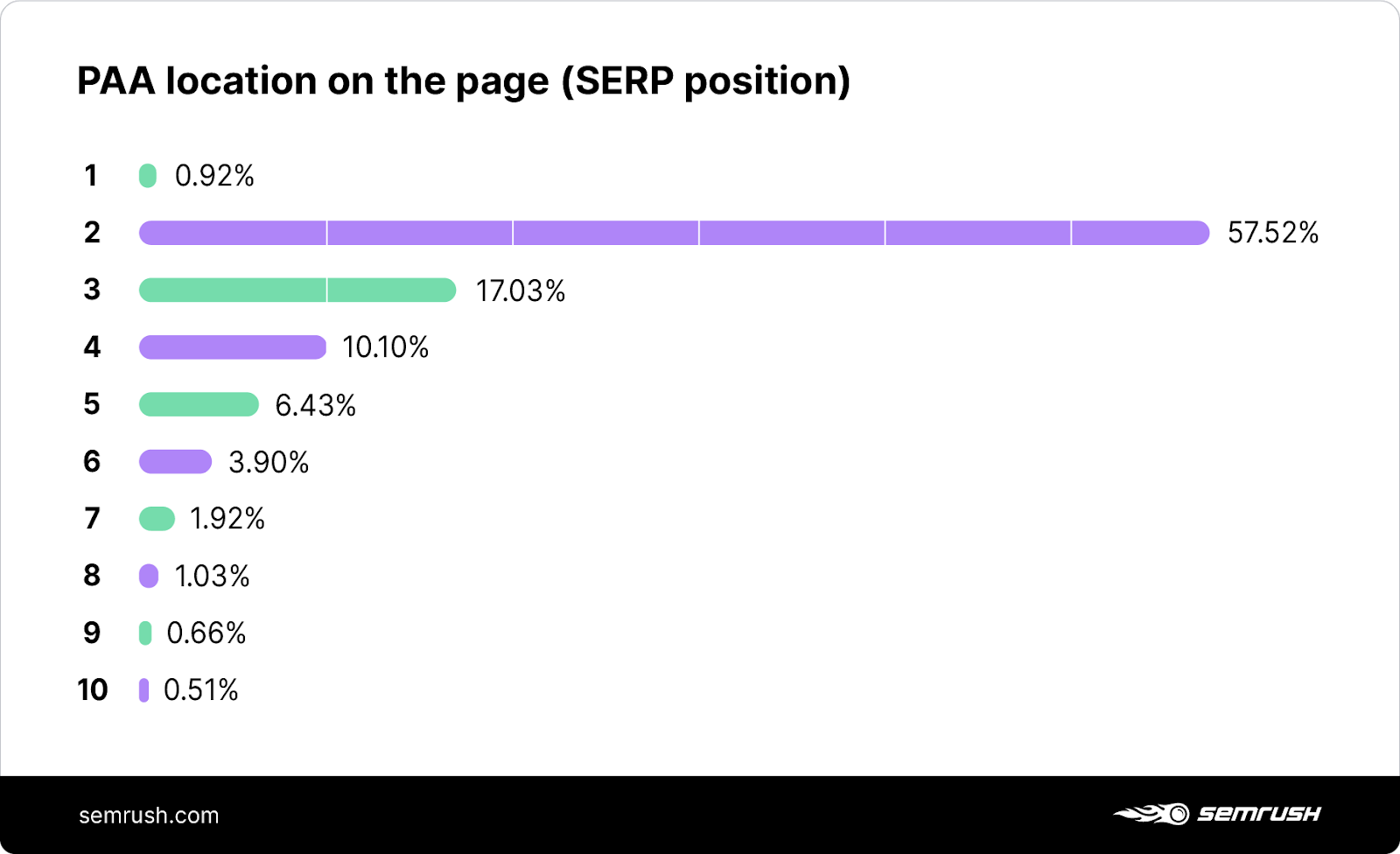The width and height of the screenshot is (1400, 854).
Task: Click the small green dot for position 1
Action: pyautogui.click(x=148, y=176)
